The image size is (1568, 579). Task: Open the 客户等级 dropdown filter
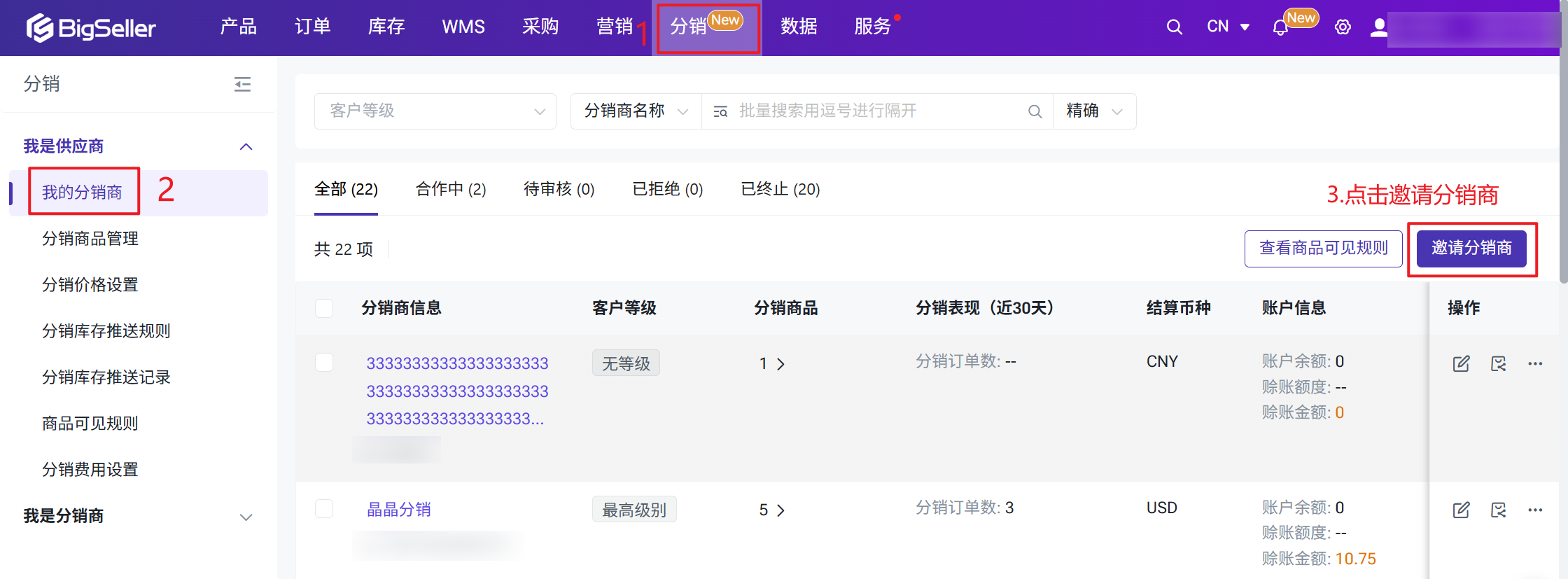(x=435, y=111)
